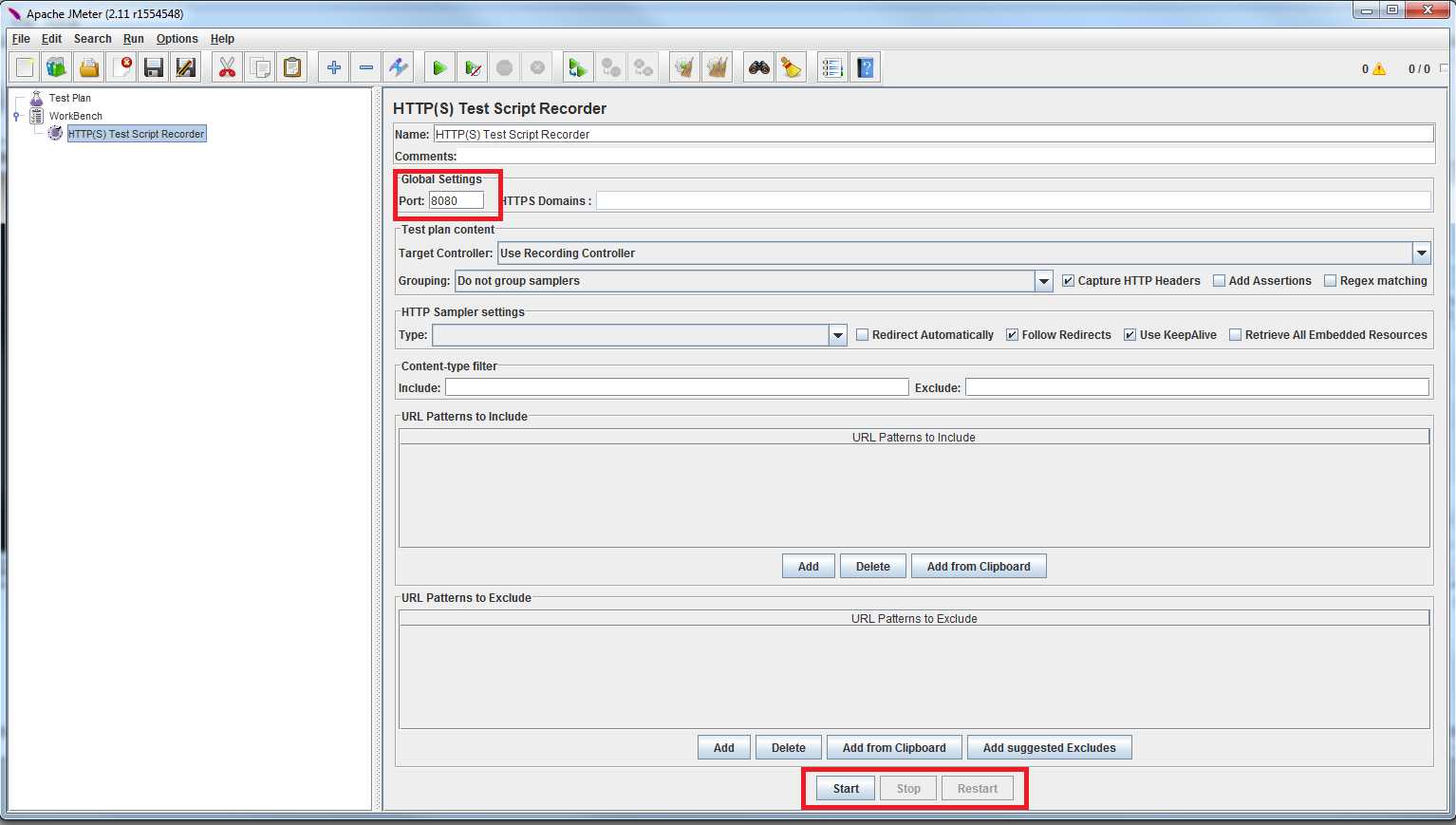Viewport: 1456px width, 825px height.
Task: Click the greyed-out Stop recorder button
Action: 908,789
